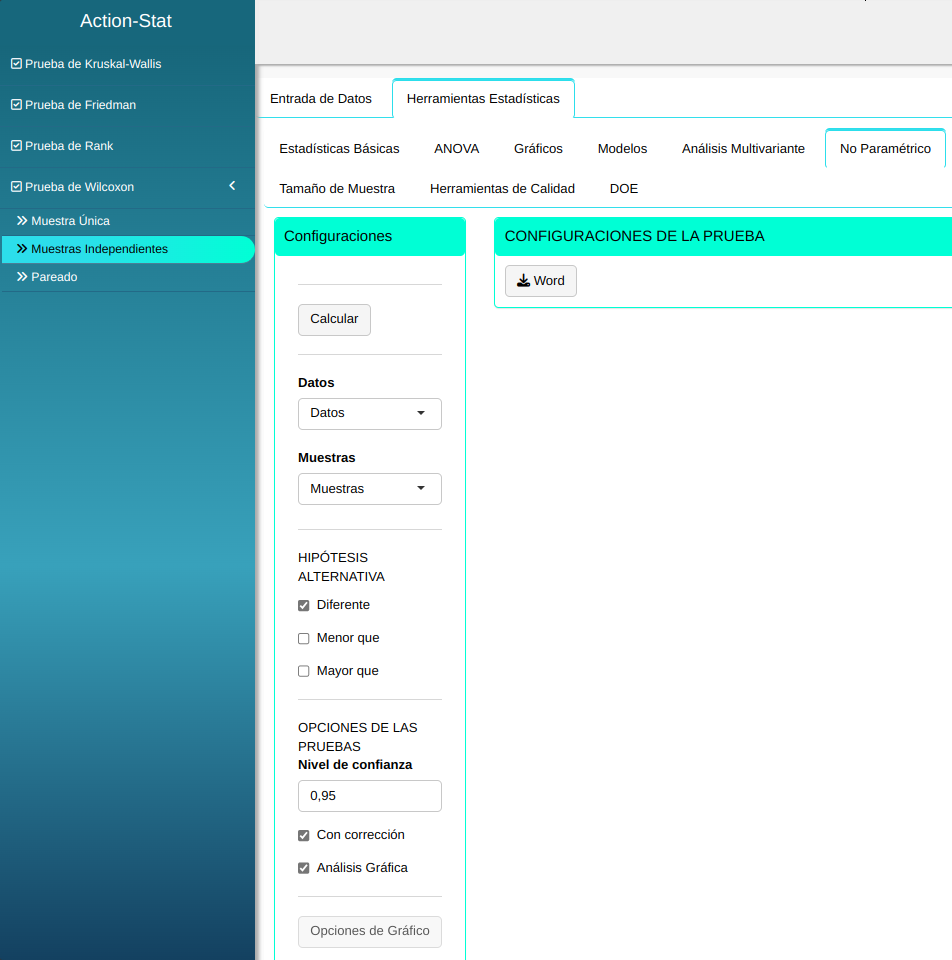Click the Nivel de confianza input field
The image size is (952, 960).
point(369,796)
